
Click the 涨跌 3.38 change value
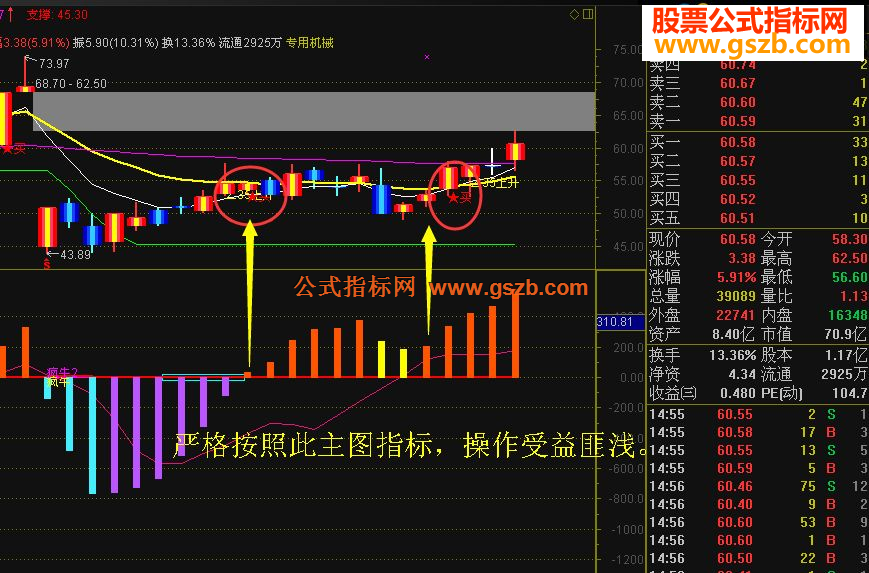[742, 258]
